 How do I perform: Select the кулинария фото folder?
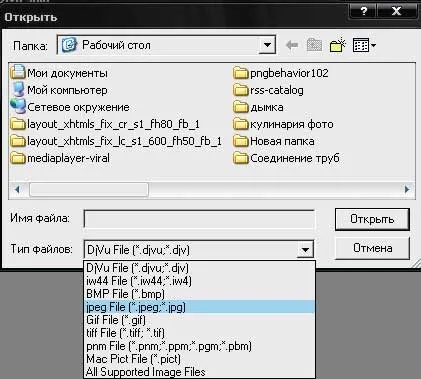pos(283,124)
